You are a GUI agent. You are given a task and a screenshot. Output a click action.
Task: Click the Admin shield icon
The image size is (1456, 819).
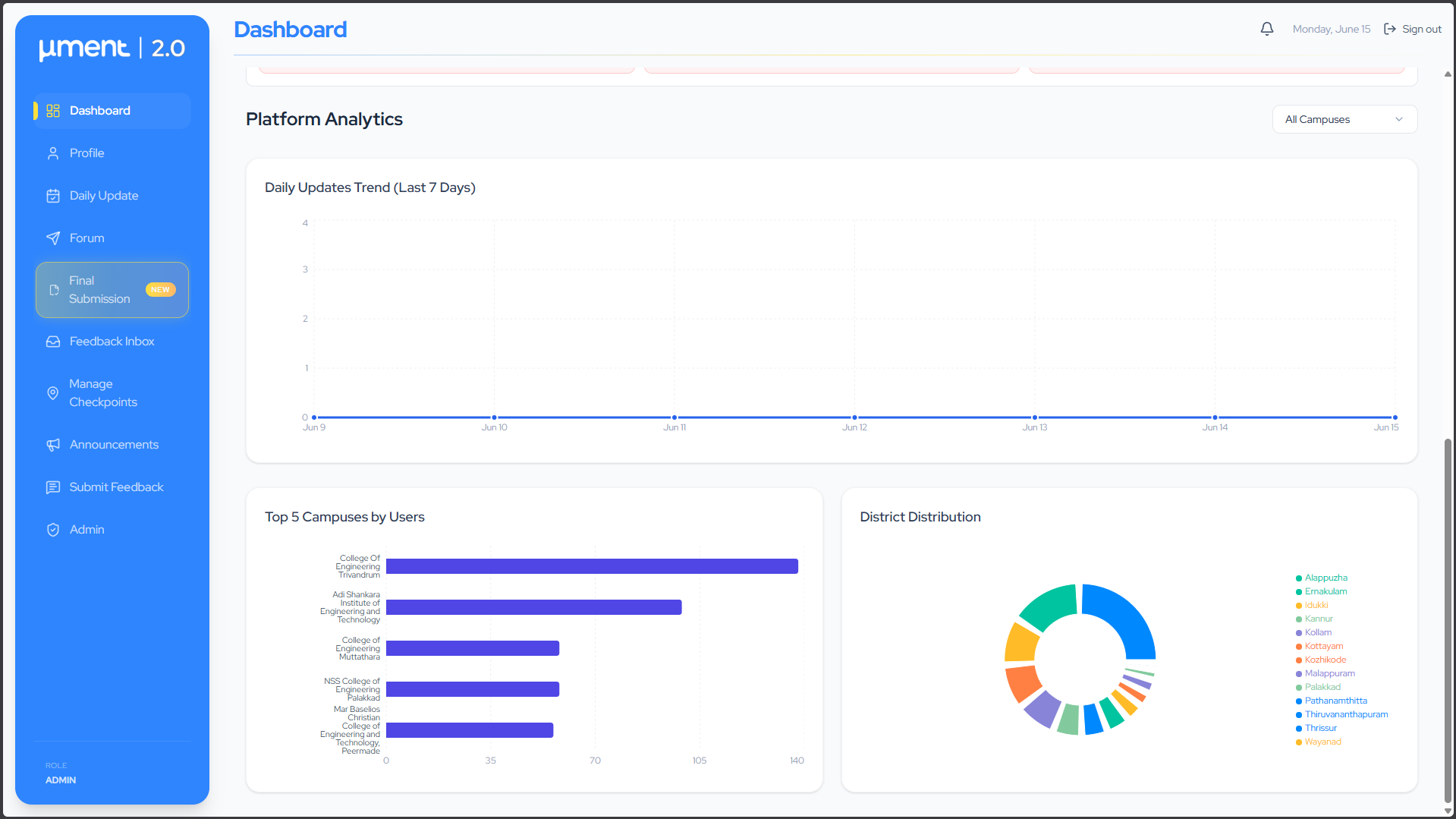pos(53,530)
